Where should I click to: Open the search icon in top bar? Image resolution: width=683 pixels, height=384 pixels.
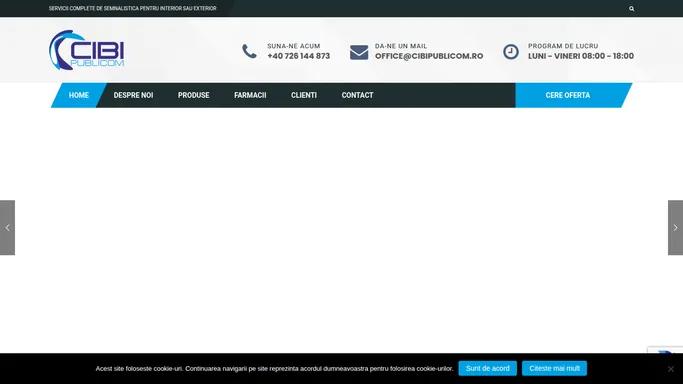pos(631,9)
